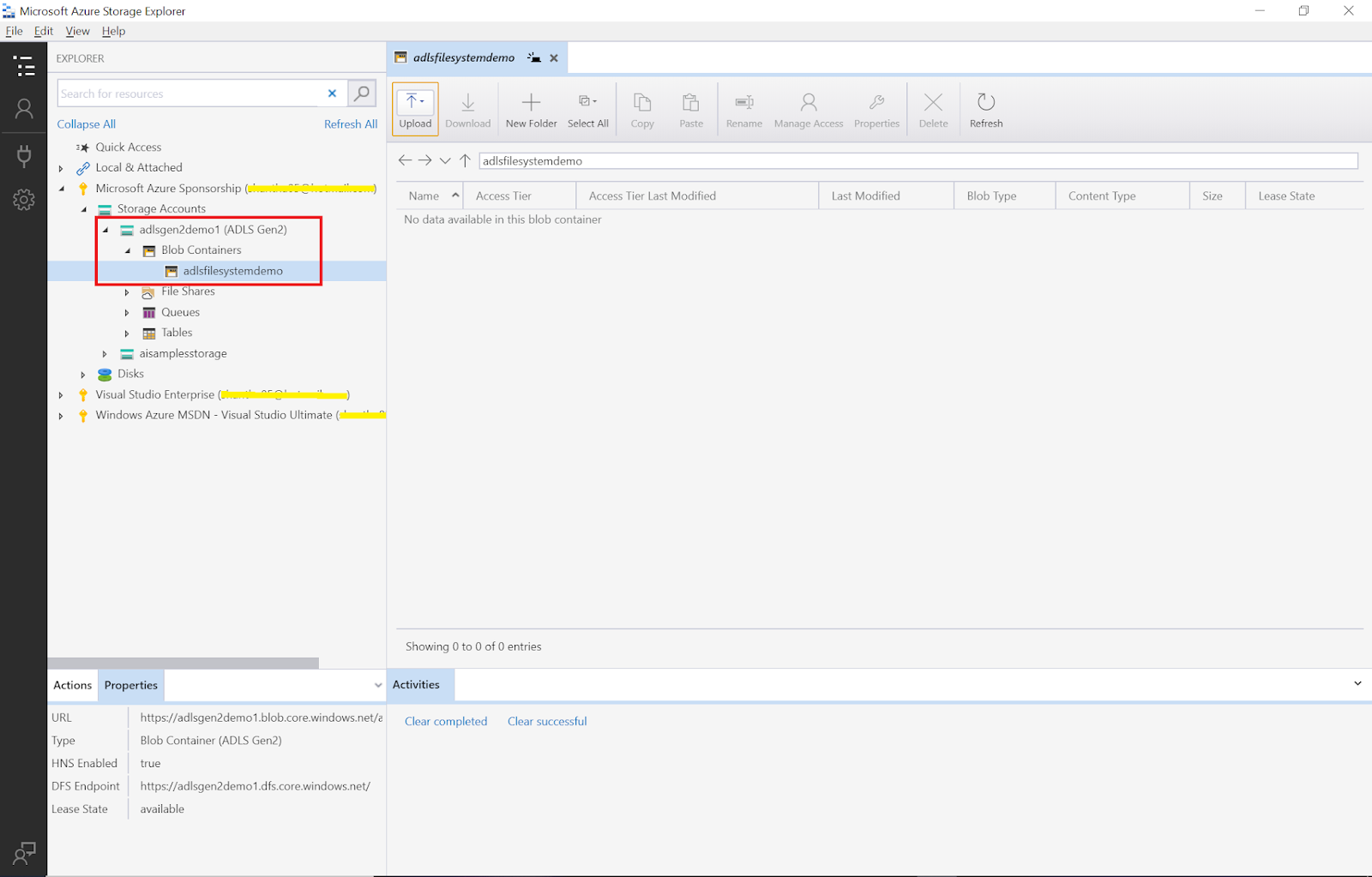Expand the address bar history dropdown
The height and width of the screenshot is (877, 1372).
[445, 160]
